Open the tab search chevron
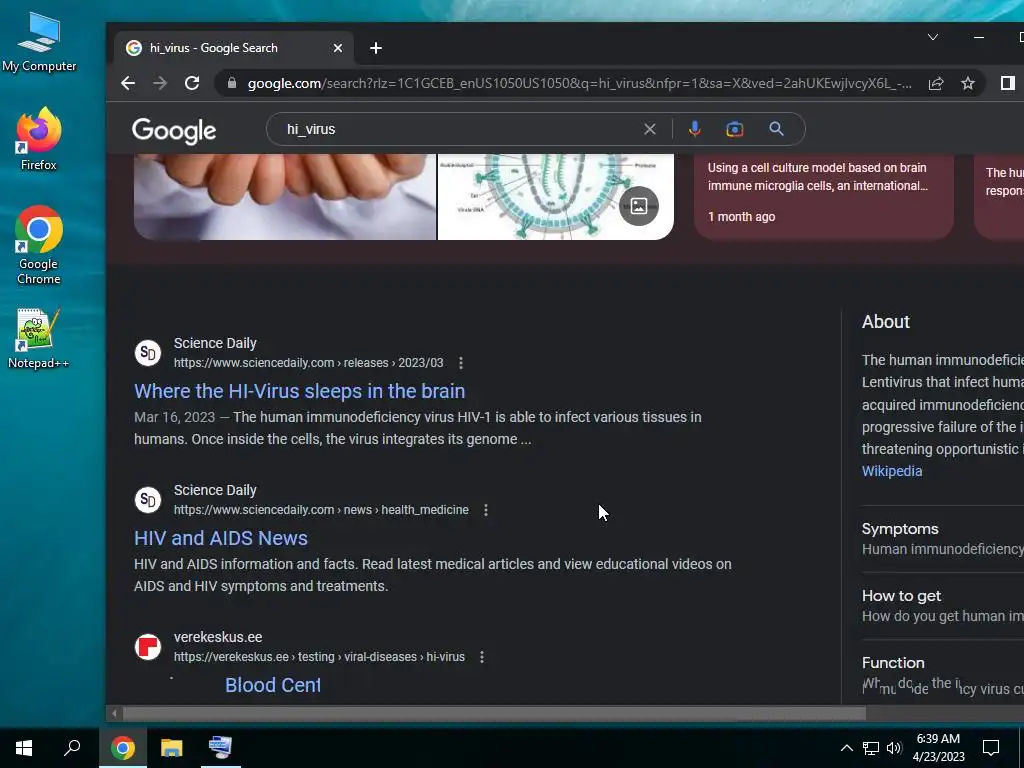1024x768 pixels. pyautogui.click(x=933, y=37)
